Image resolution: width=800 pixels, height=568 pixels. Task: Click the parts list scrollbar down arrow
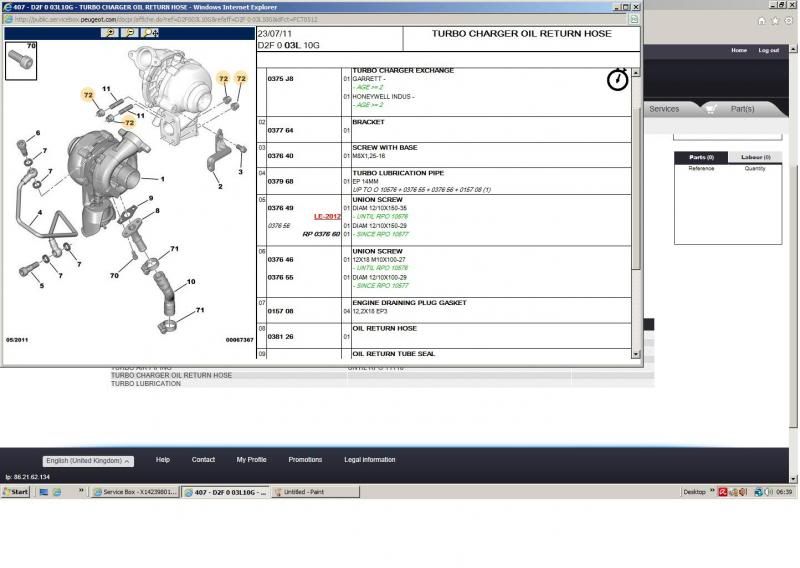[x=636, y=354]
